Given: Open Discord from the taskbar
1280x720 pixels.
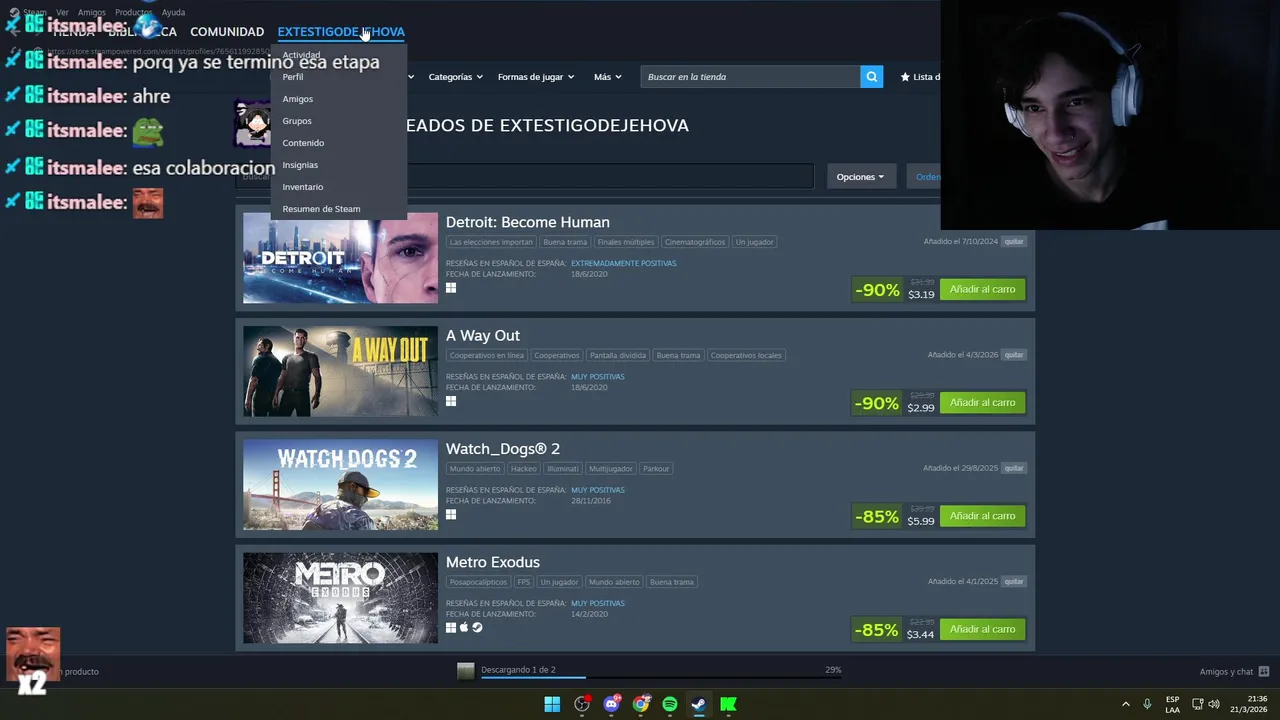Looking at the screenshot, I should point(611,704).
